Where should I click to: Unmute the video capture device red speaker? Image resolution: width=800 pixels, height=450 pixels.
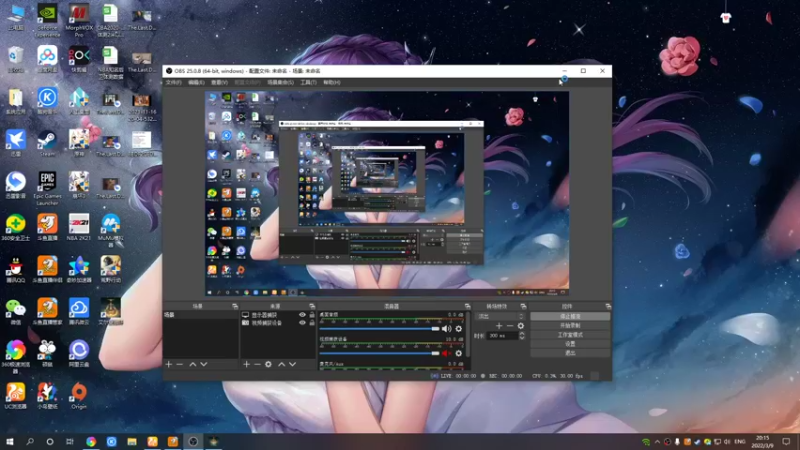click(x=446, y=353)
